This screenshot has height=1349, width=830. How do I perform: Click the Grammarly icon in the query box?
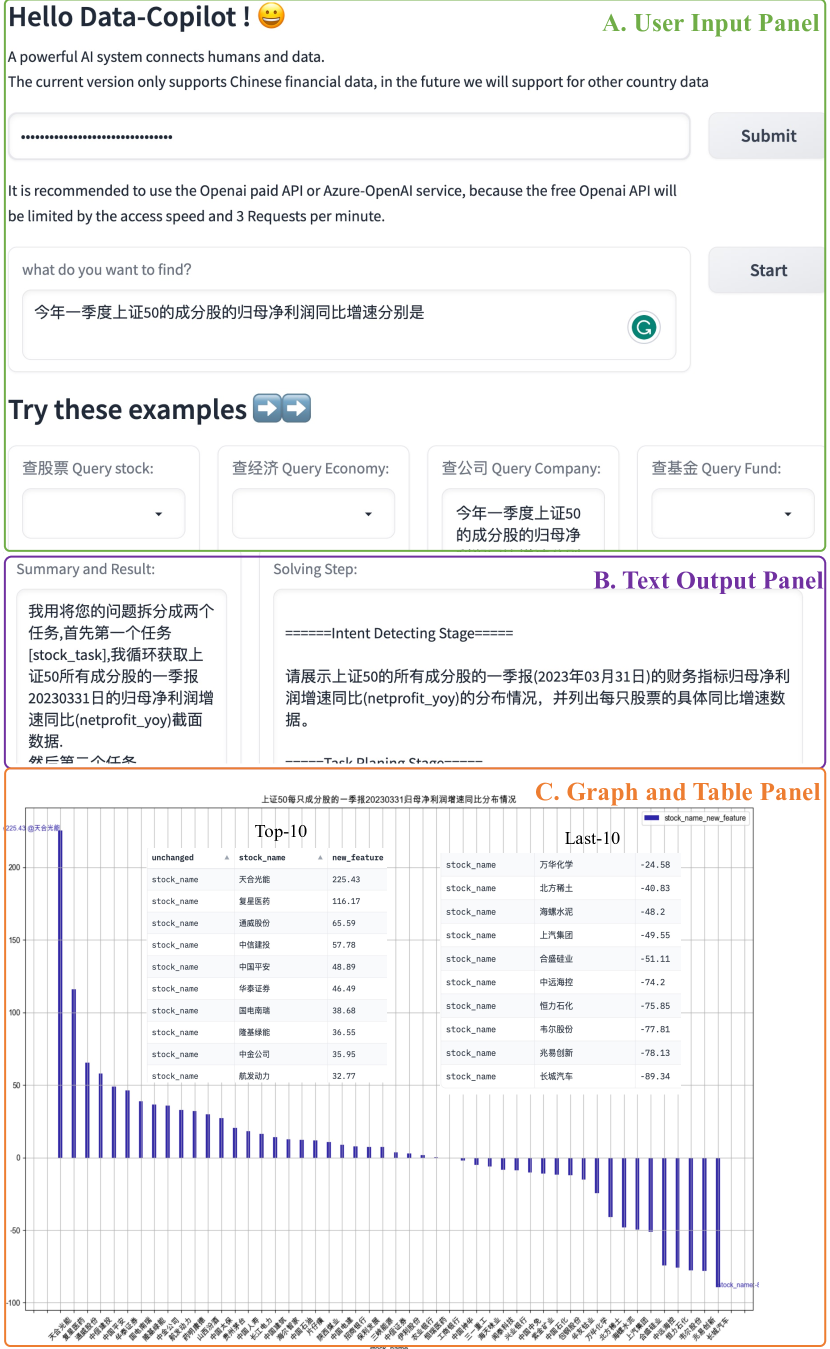point(644,327)
